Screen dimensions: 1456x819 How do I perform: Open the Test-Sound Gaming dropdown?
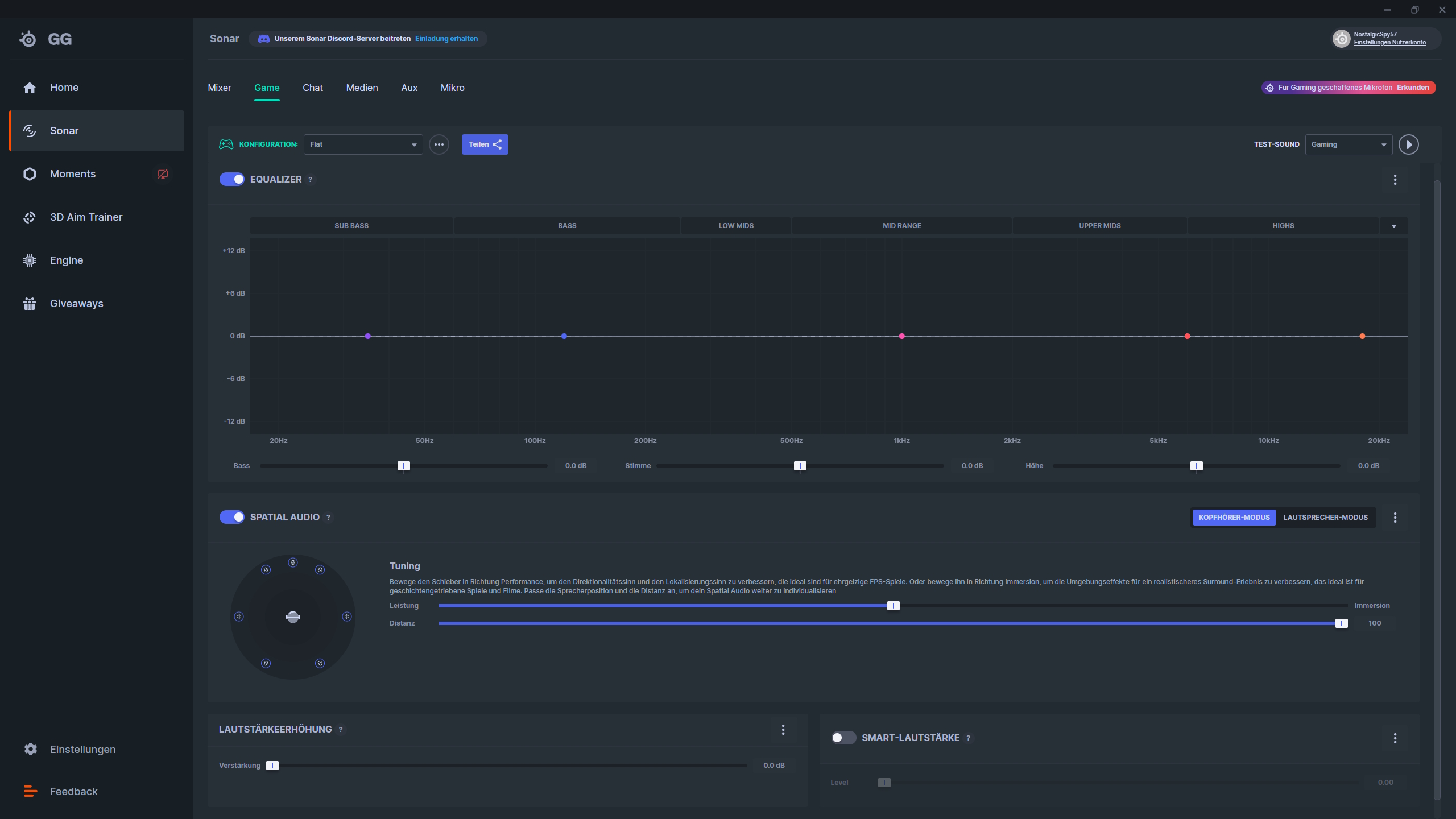tap(1348, 144)
